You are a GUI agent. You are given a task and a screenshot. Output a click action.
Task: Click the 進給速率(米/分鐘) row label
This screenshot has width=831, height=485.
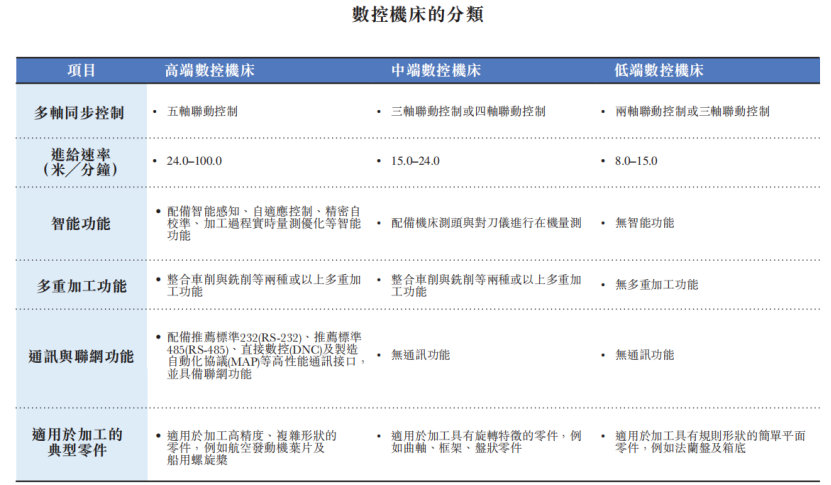click(x=81, y=162)
